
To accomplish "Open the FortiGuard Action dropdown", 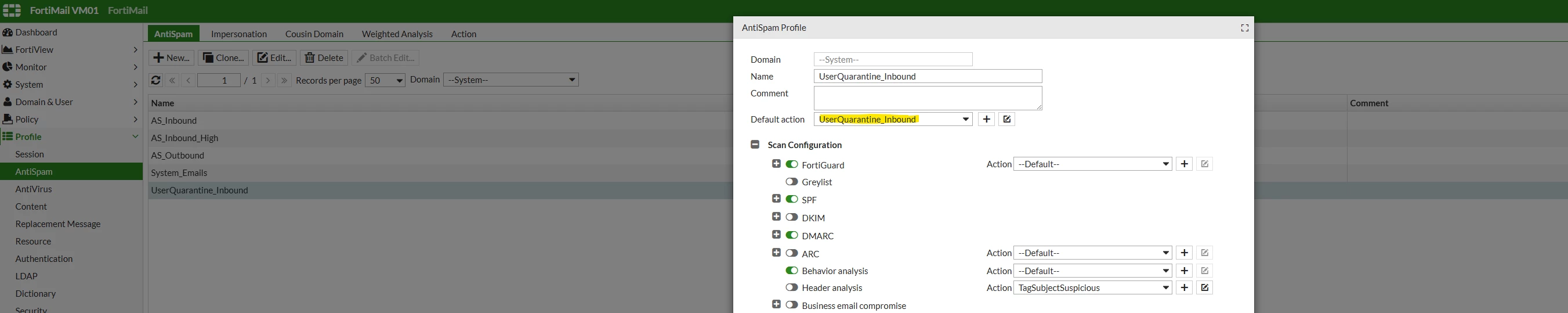I will [x=1092, y=164].
